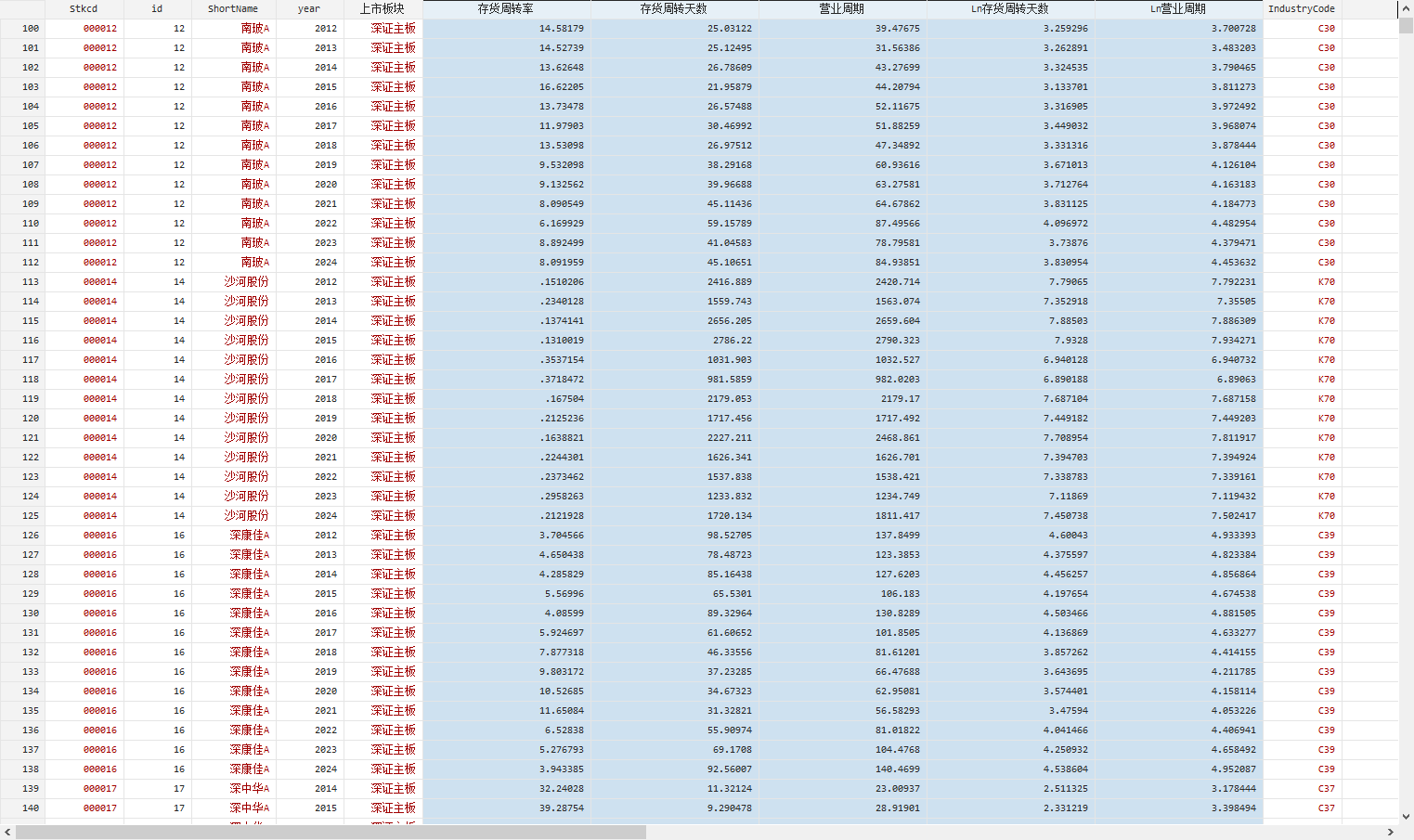Select the Stkcd column header
The height and width of the screenshot is (840, 1414).
[x=84, y=8]
